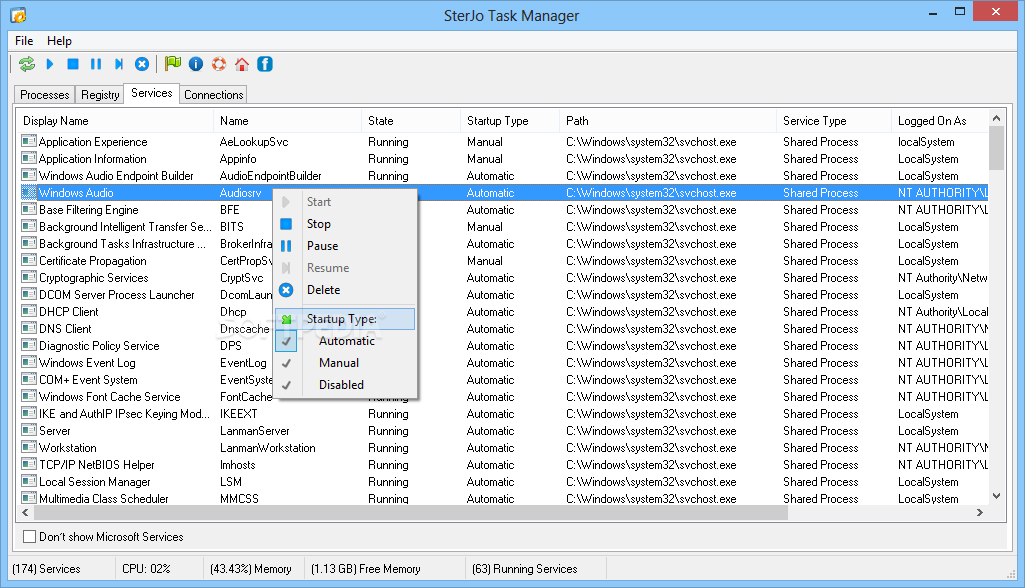Open the blue info toolbar icon
Image resolution: width=1025 pixels, height=588 pixels.
pos(195,64)
